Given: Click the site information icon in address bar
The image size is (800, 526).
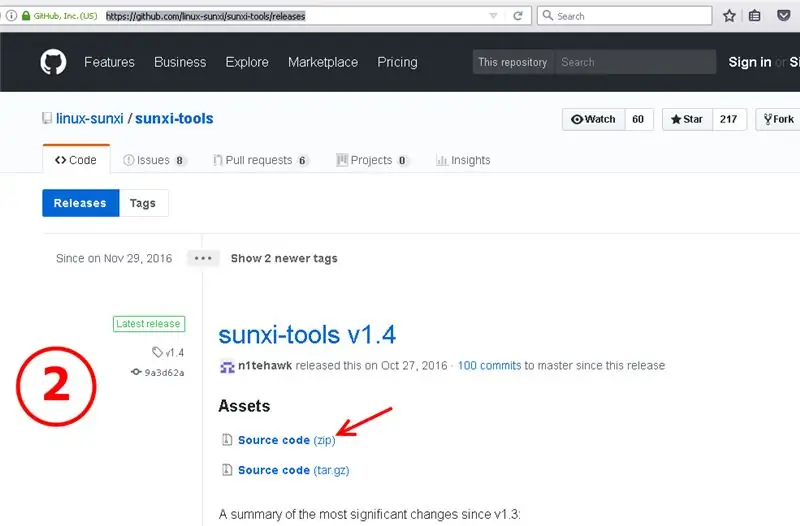Looking at the screenshot, I should tap(11, 16).
